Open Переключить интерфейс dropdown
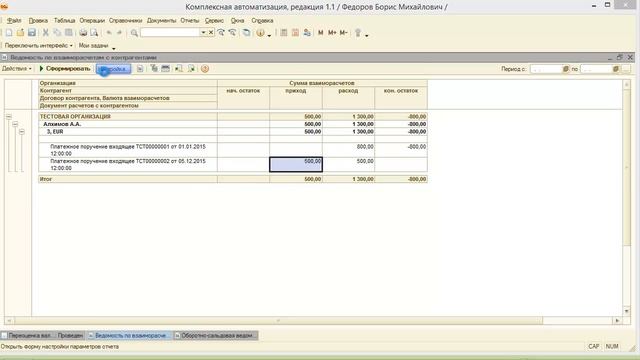The width and height of the screenshot is (640, 360). [39, 45]
